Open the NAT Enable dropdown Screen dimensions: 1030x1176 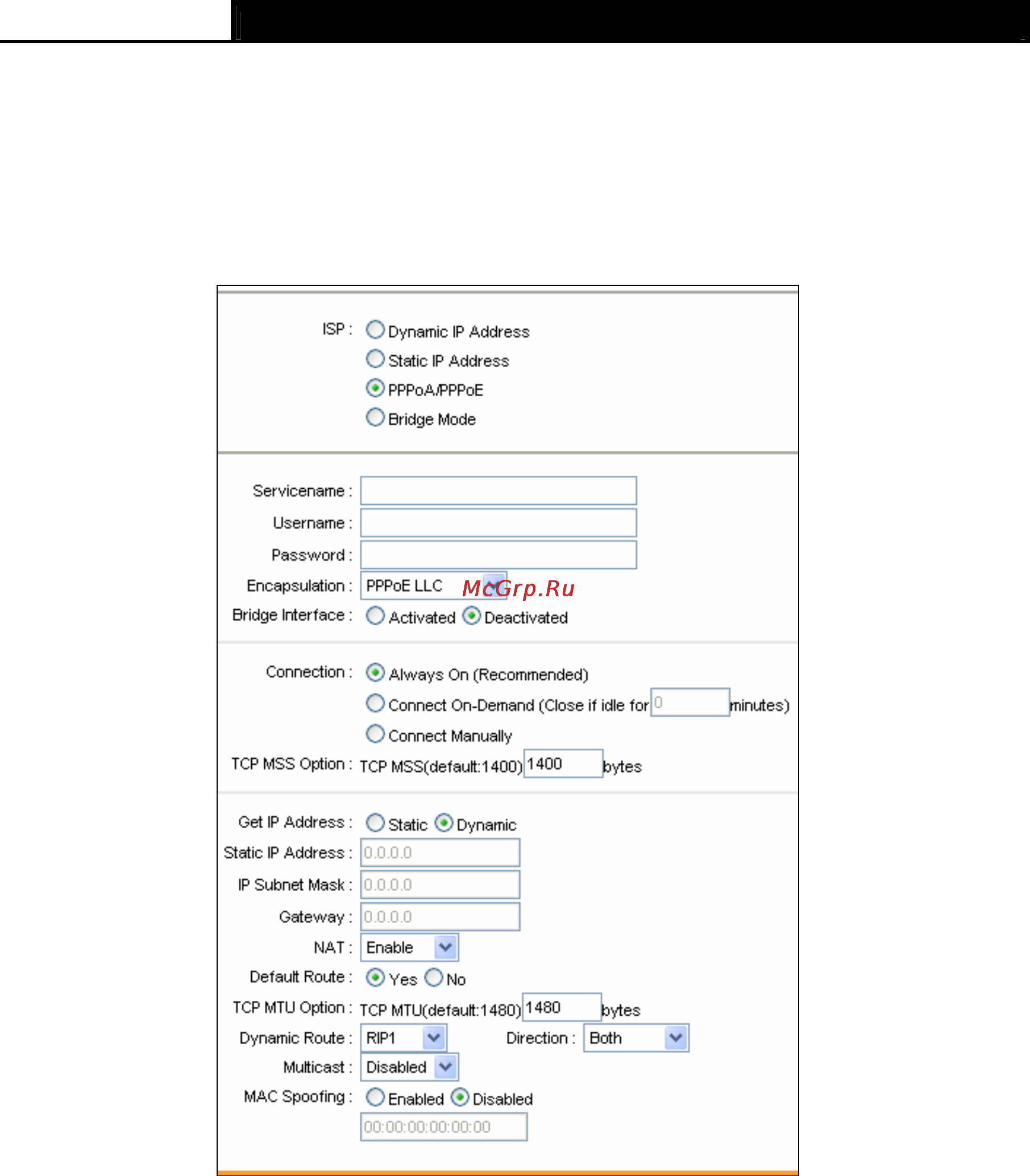tap(409, 948)
